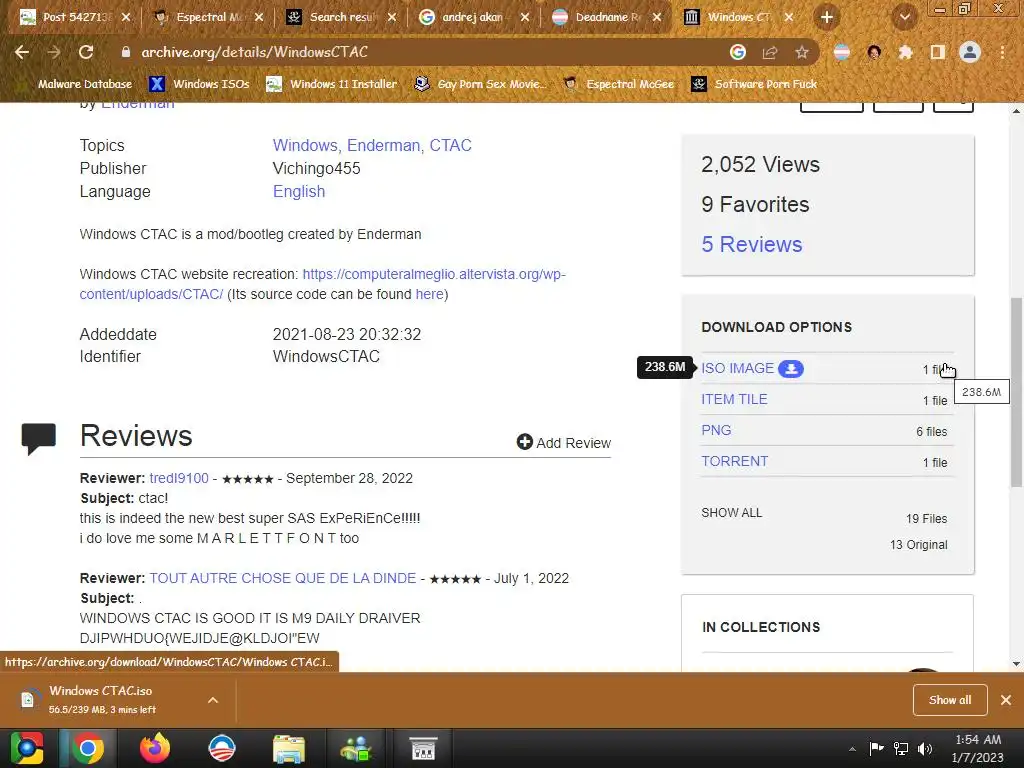This screenshot has width=1024, height=768.
Task: Go back using the browser back arrow
Action: coord(22,52)
